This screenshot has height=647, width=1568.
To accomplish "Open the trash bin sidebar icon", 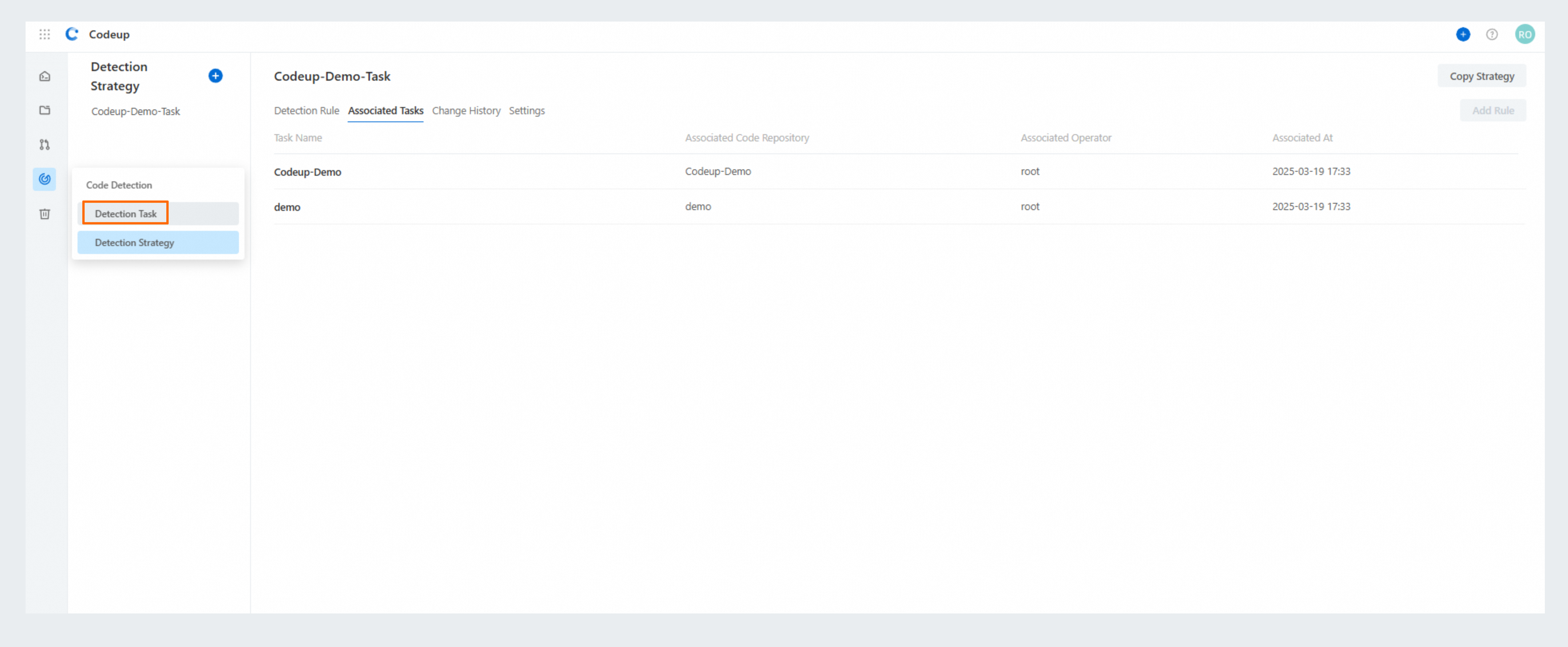I will pos(44,214).
